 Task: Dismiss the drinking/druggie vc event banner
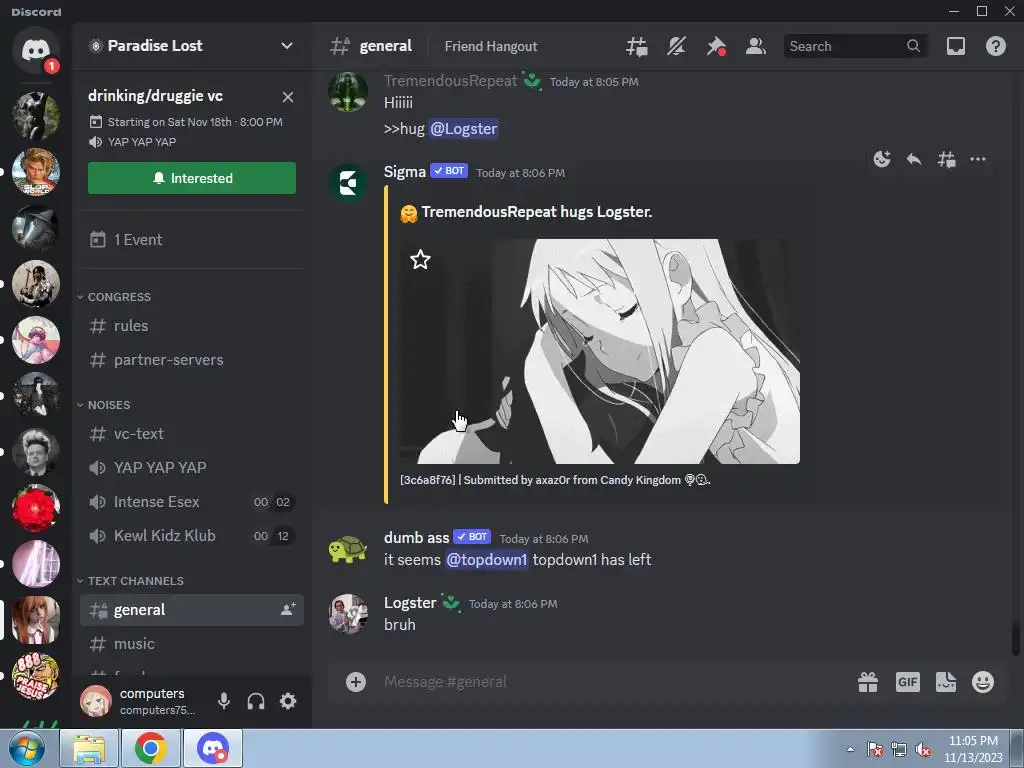point(287,97)
